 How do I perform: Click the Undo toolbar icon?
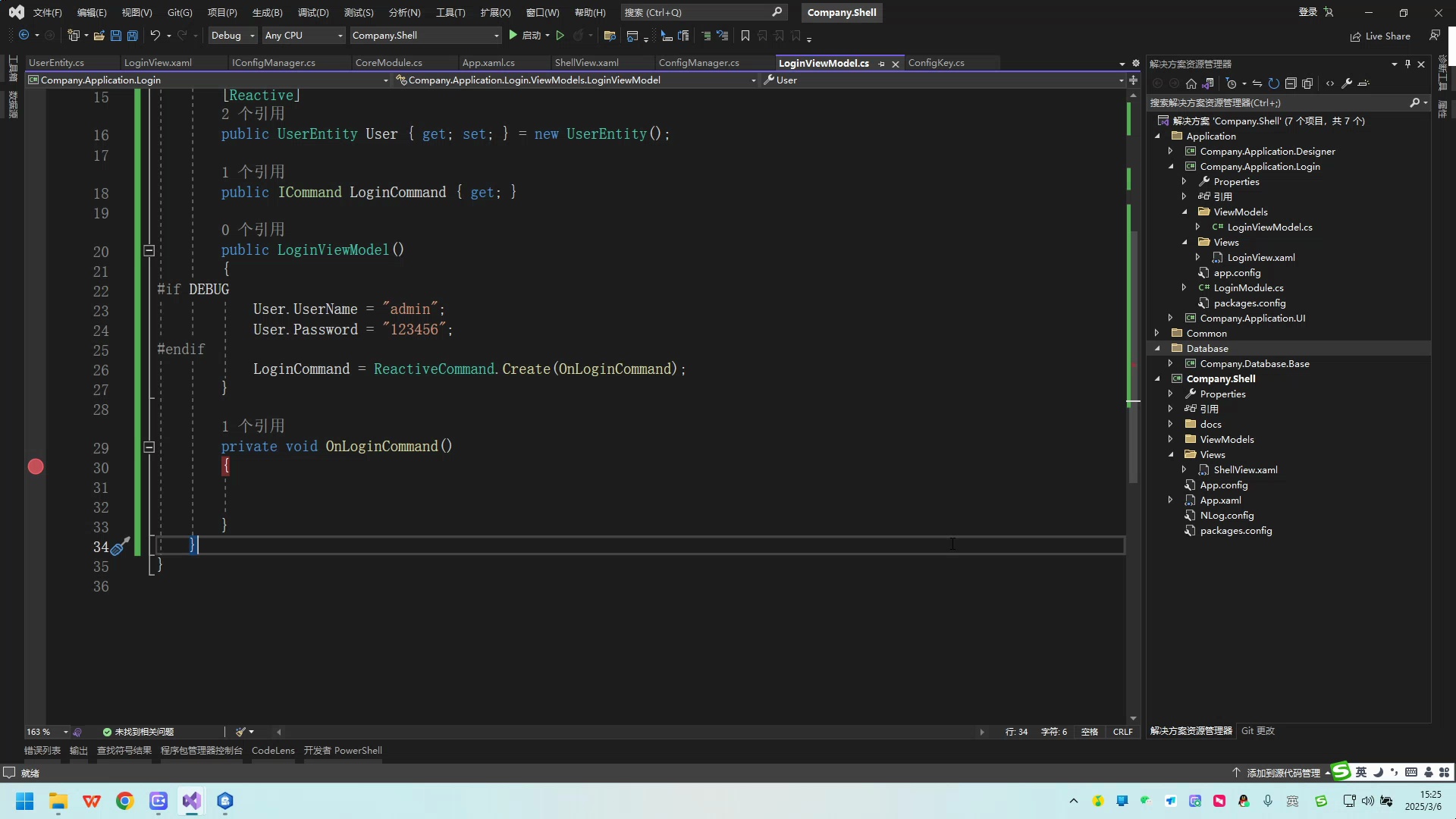(x=155, y=36)
